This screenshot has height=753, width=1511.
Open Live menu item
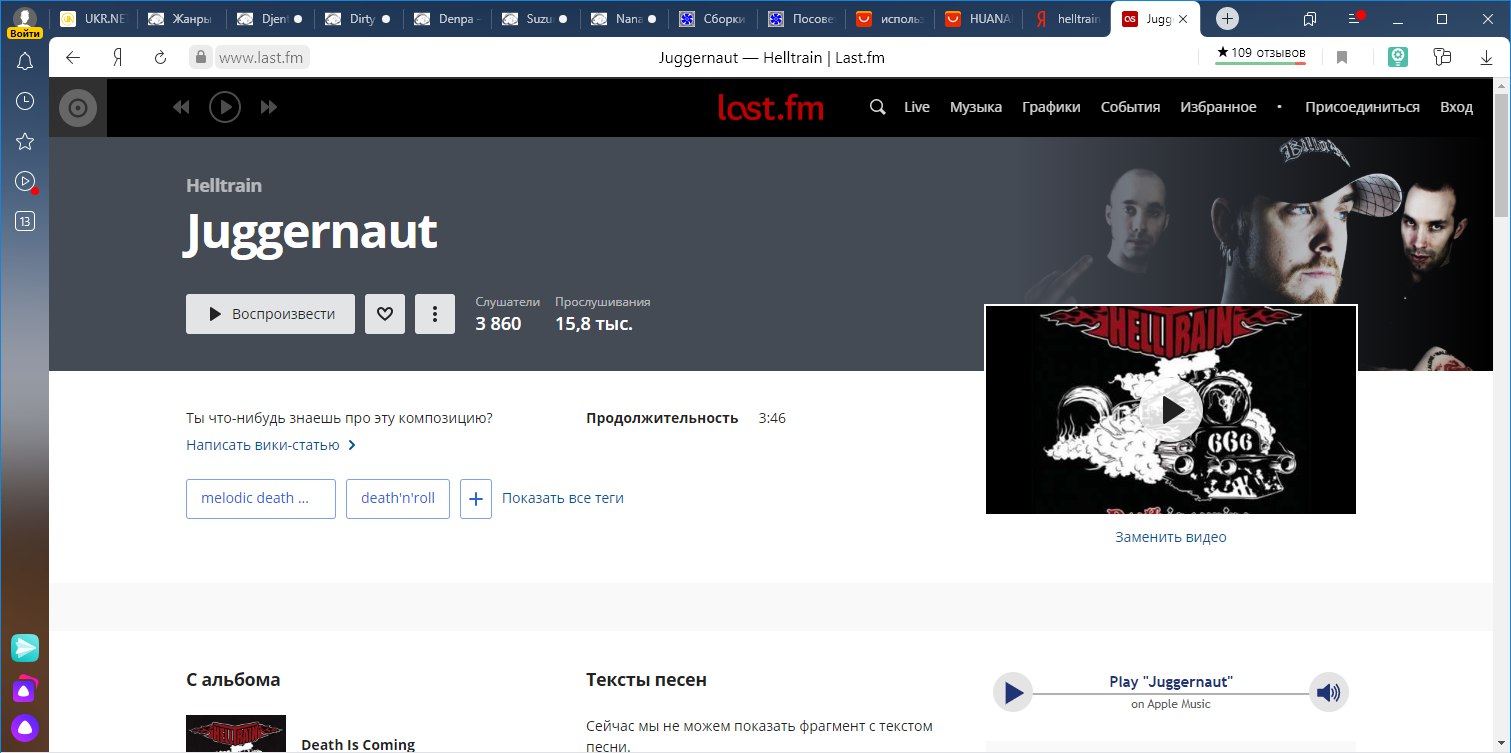(917, 107)
